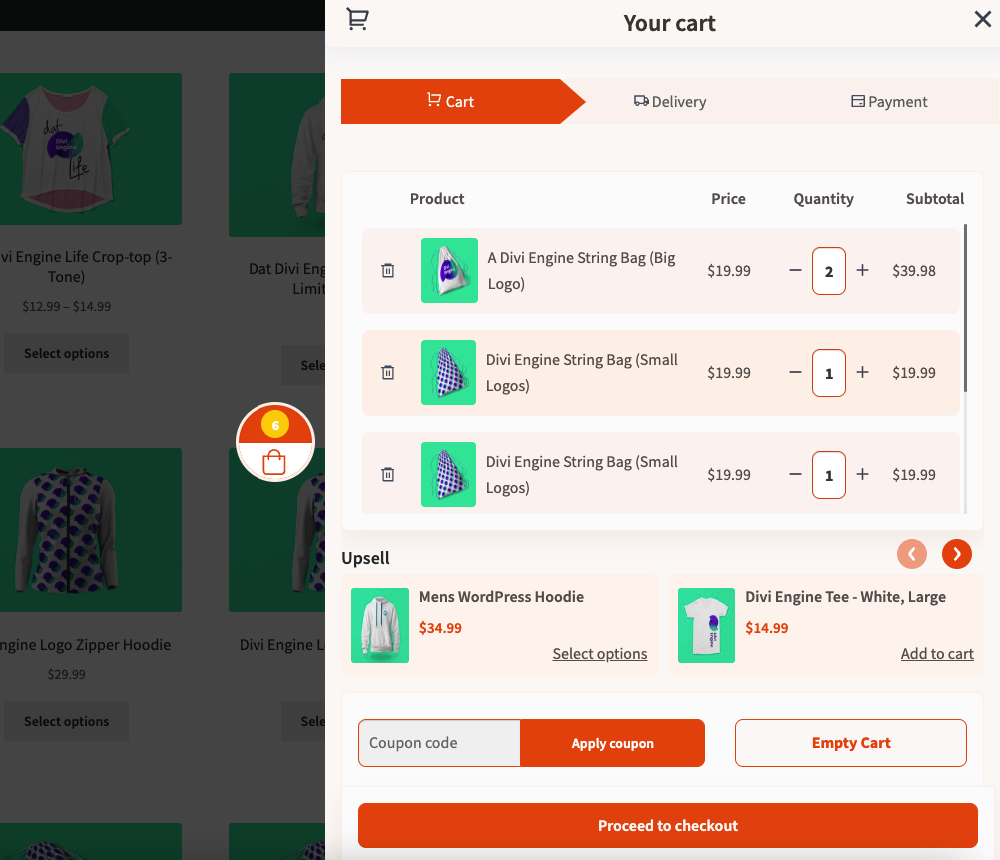This screenshot has height=860, width=1000.
Task: Remove A Divi Engine String Bag (Big Logo) item
Action: coord(388,271)
